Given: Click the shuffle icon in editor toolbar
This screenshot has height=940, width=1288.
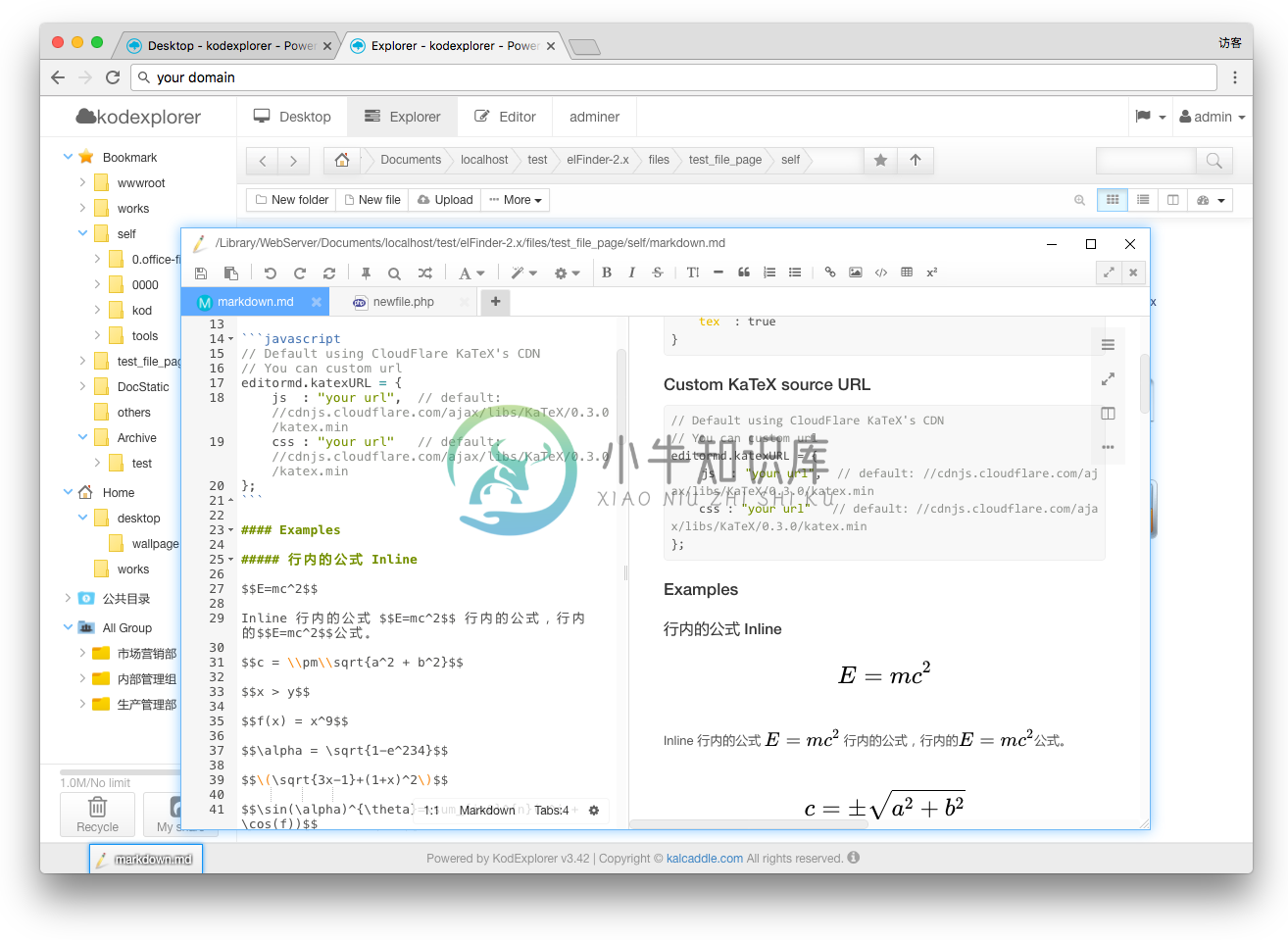Looking at the screenshot, I should [x=424, y=273].
